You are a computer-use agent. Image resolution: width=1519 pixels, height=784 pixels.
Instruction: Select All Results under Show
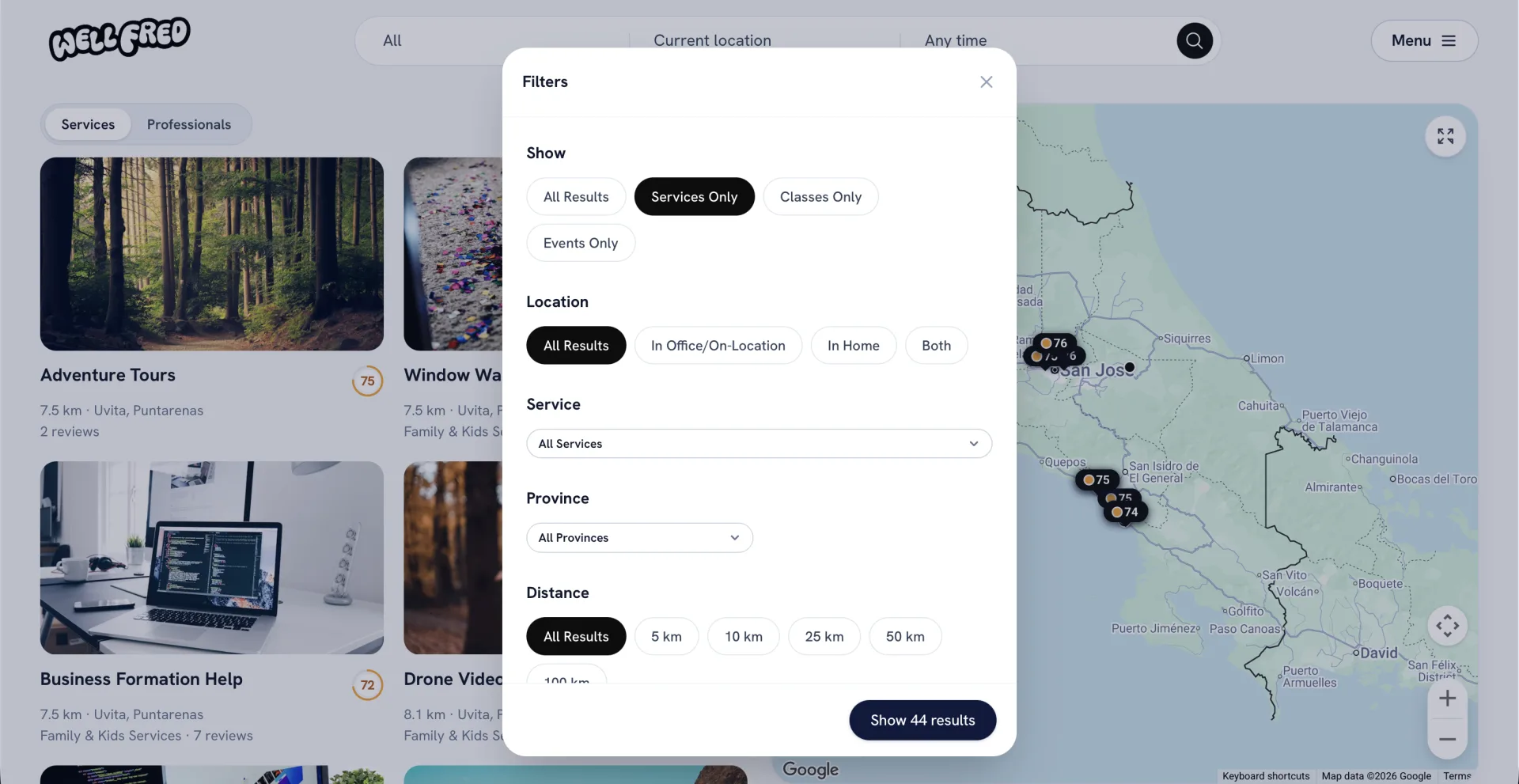[x=576, y=197]
